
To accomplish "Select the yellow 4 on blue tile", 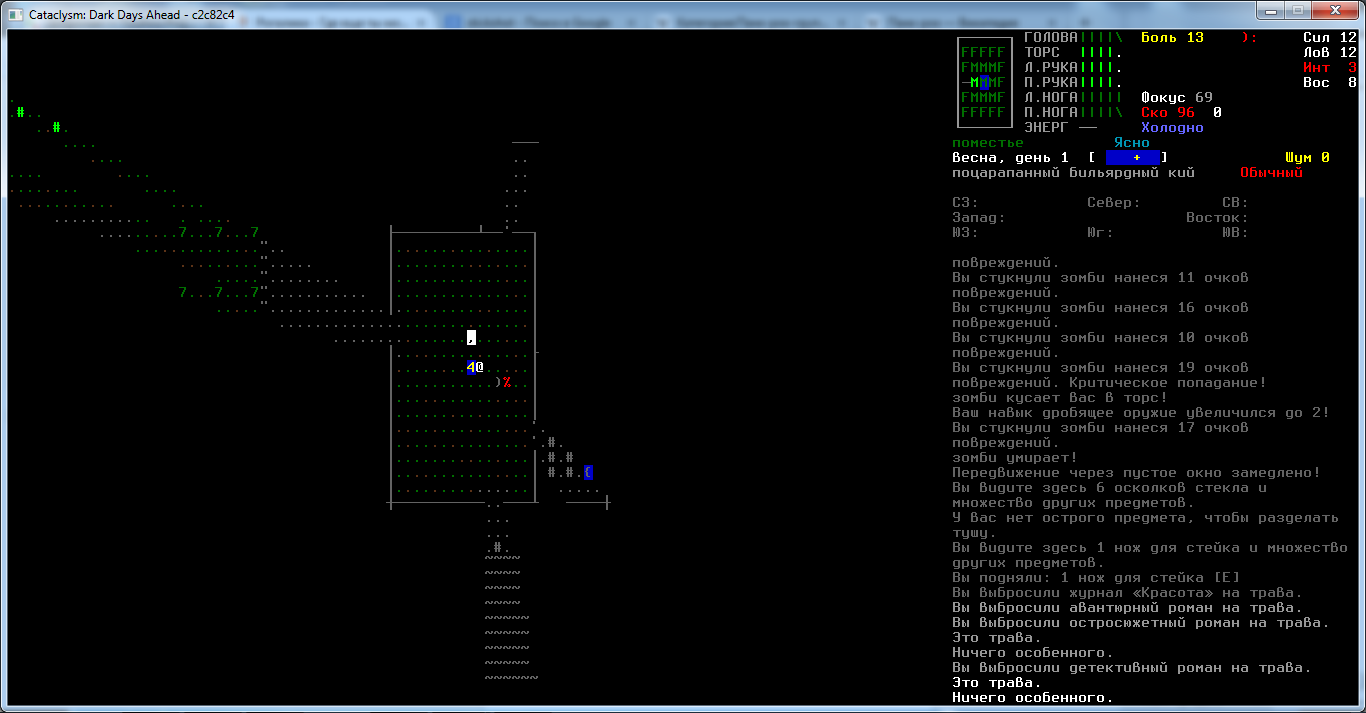I will coord(471,367).
